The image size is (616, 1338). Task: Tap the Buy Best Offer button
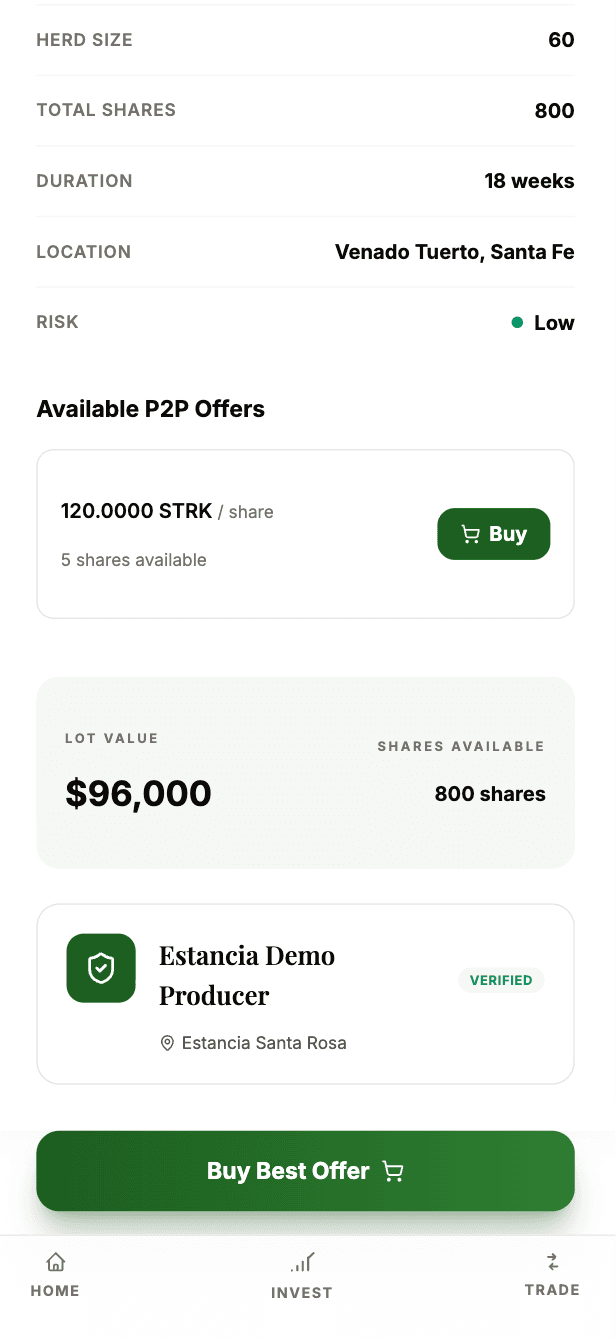coord(305,1171)
